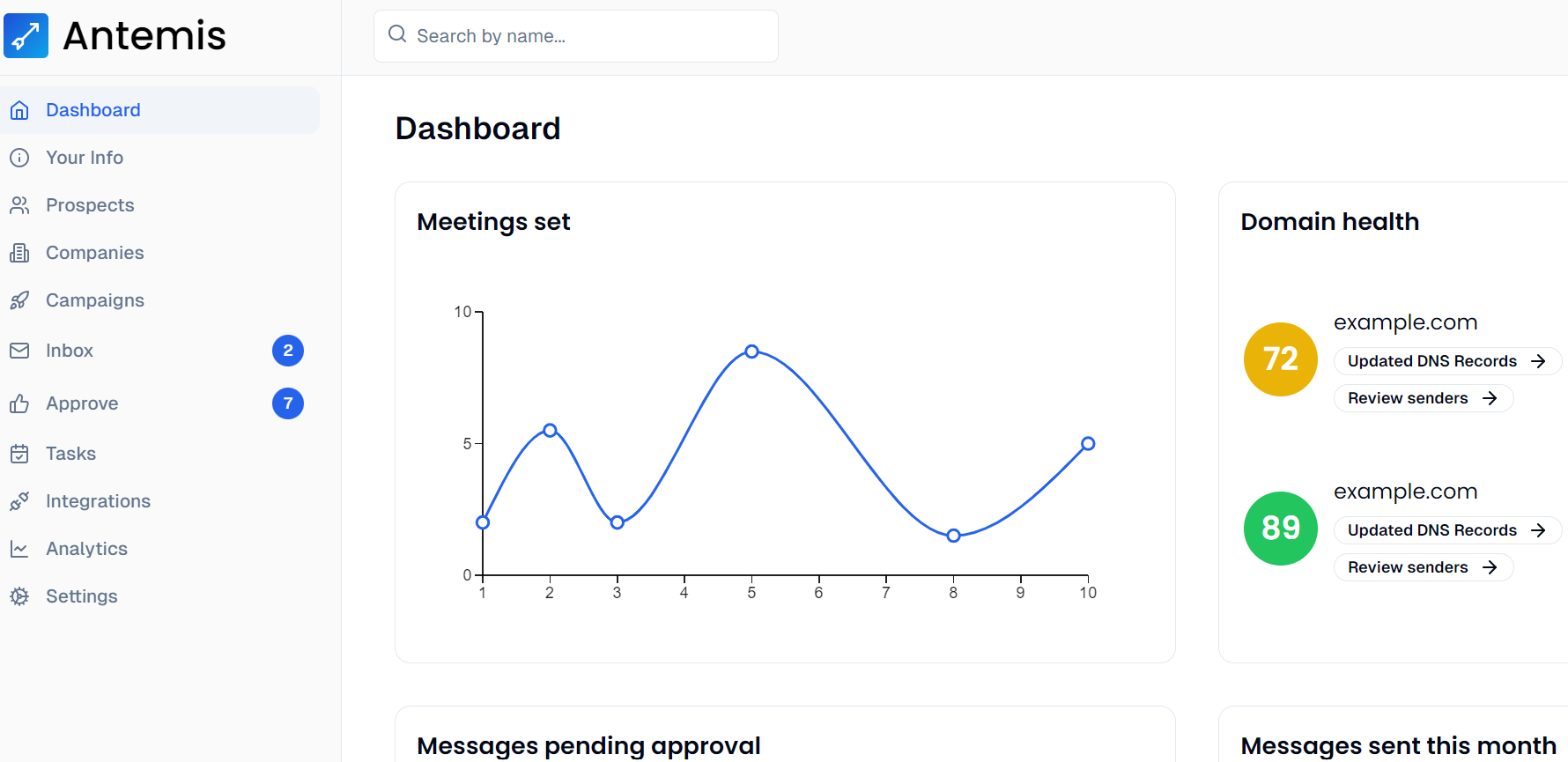Image resolution: width=1568 pixels, height=762 pixels.
Task: Click the yellow 72 domain health score
Action: click(x=1280, y=359)
